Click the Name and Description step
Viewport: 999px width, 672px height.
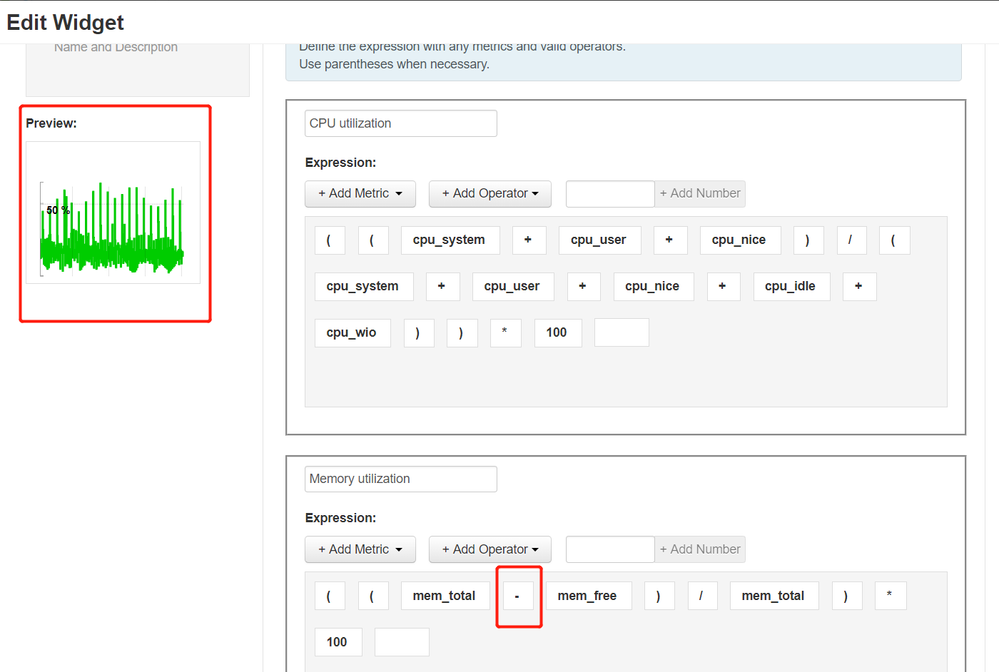point(116,48)
